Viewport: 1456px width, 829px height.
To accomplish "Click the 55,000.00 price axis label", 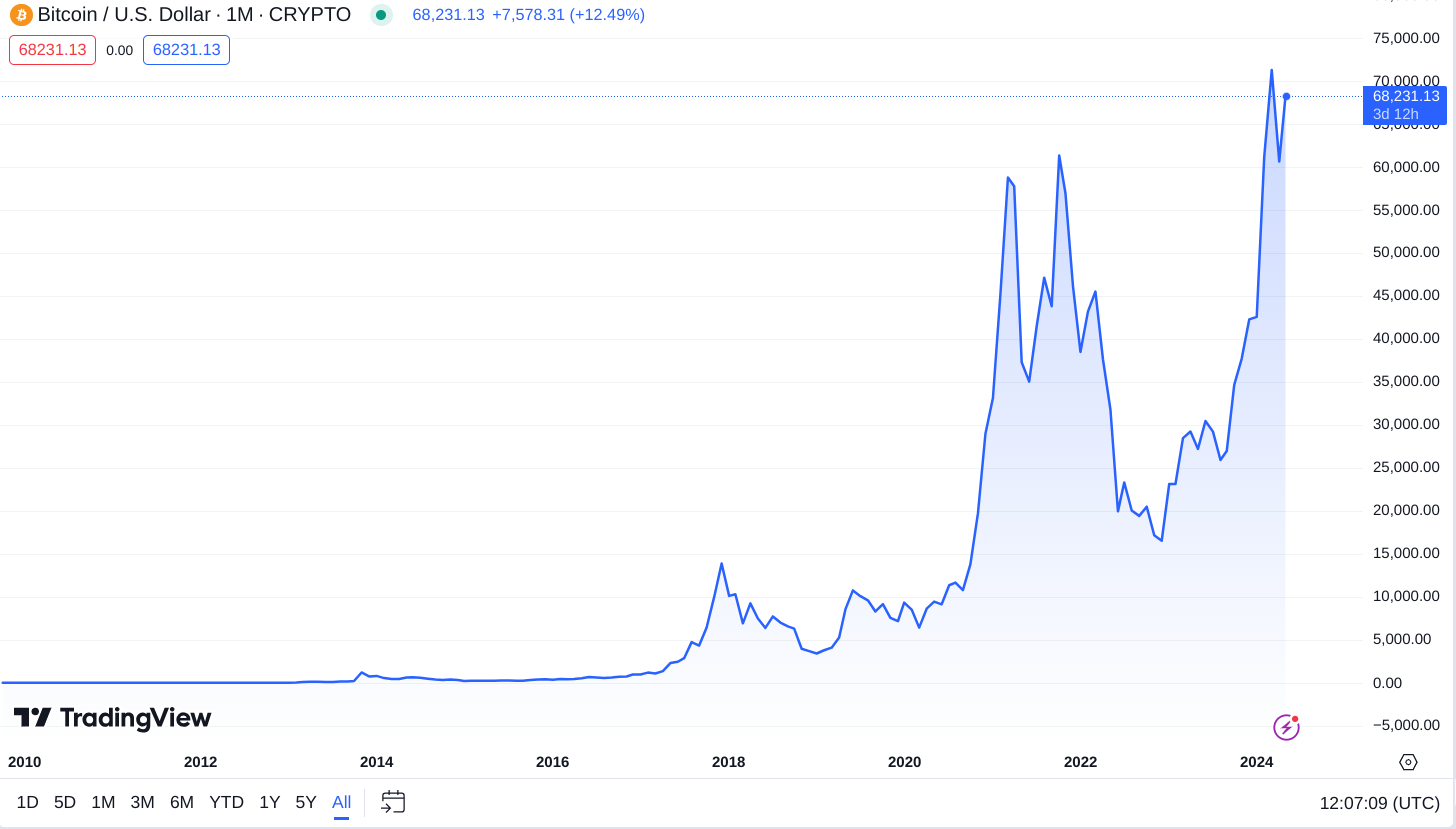I will tap(1406, 210).
